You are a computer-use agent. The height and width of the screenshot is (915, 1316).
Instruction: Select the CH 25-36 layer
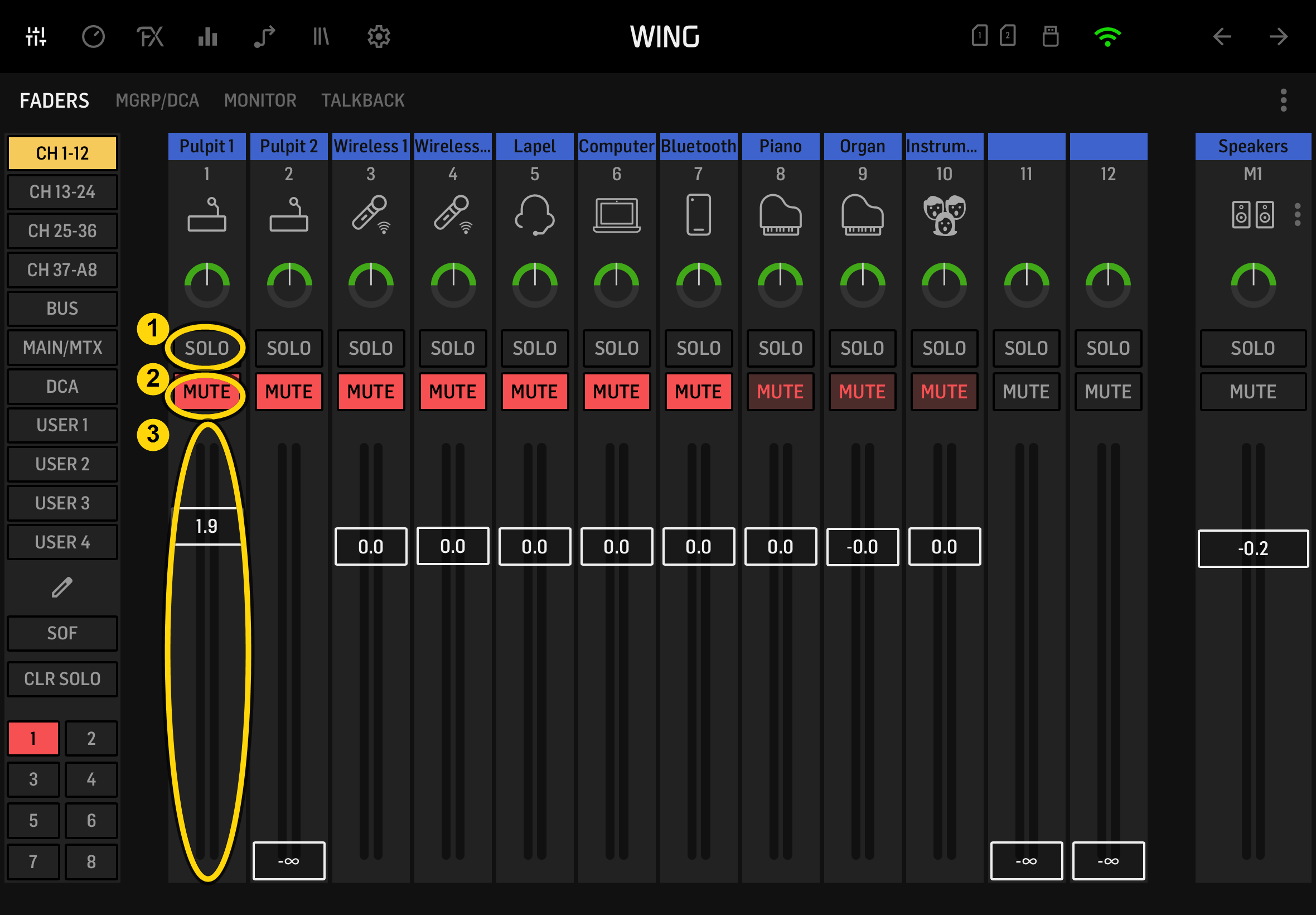(x=62, y=230)
